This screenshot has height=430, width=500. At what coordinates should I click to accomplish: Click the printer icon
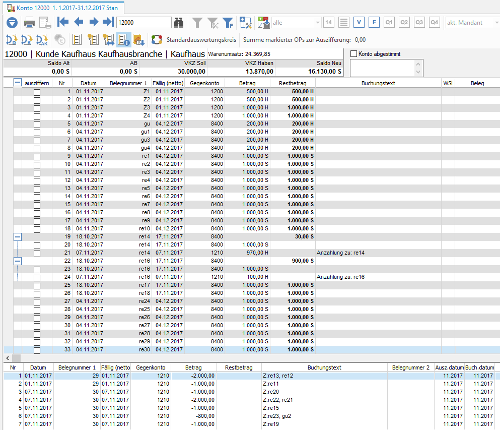point(30,23)
